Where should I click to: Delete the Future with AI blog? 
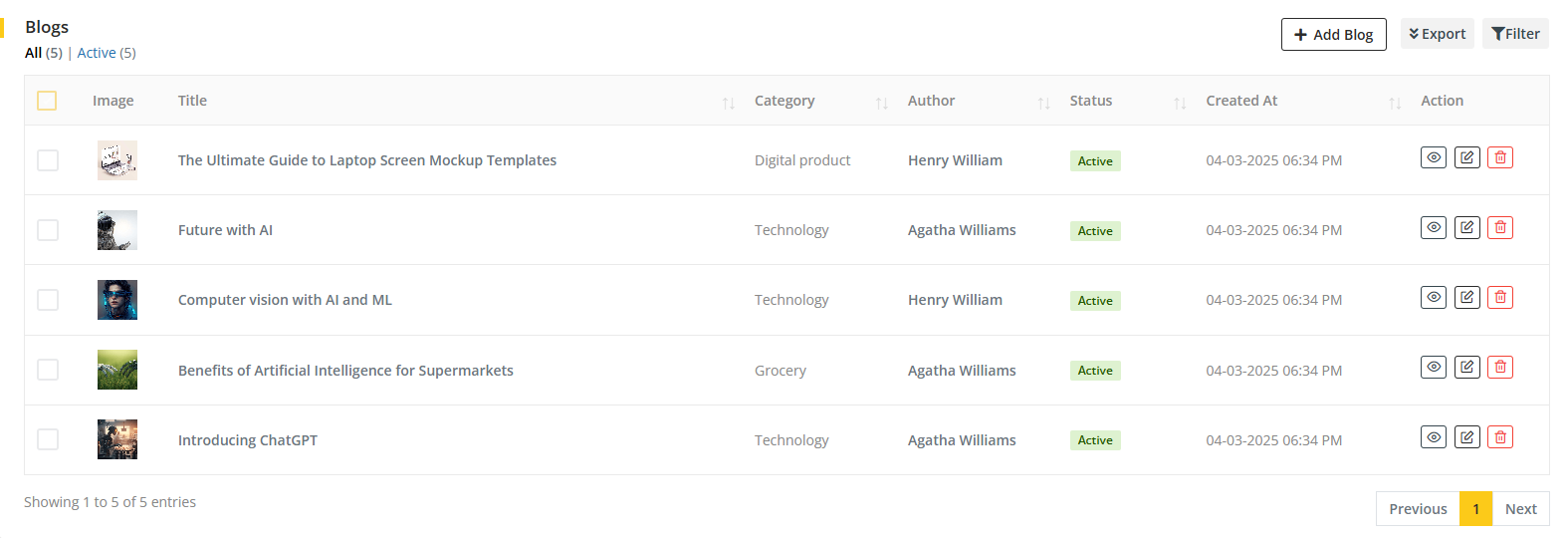coord(1499,227)
